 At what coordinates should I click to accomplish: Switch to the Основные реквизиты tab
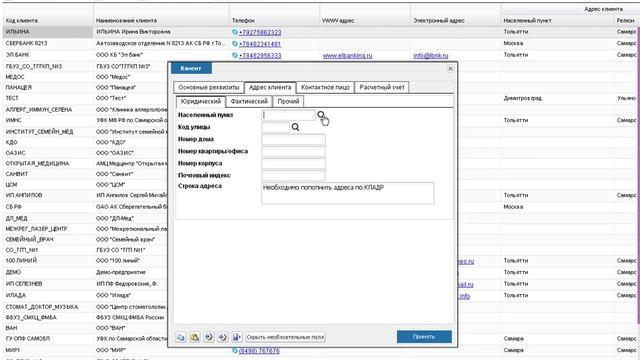coord(209,87)
